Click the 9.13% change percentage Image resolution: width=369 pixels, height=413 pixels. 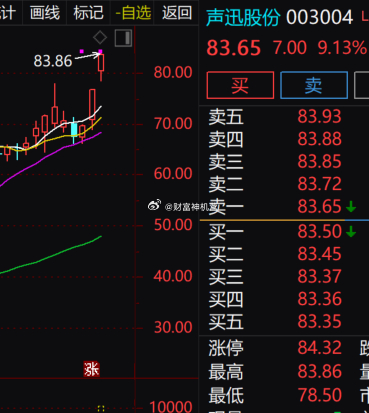coord(342,48)
